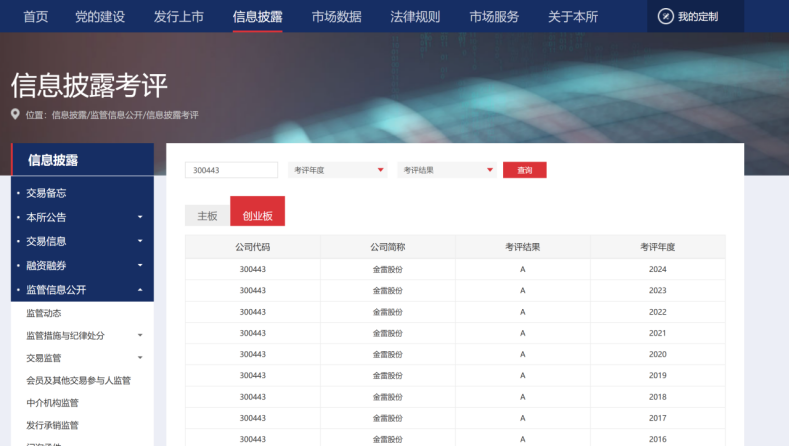Expand the 本所公告 sidebar arrow

click(x=140, y=217)
